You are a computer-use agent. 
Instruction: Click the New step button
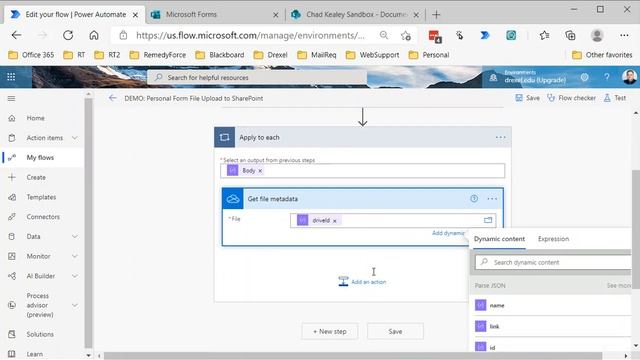[330, 331]
